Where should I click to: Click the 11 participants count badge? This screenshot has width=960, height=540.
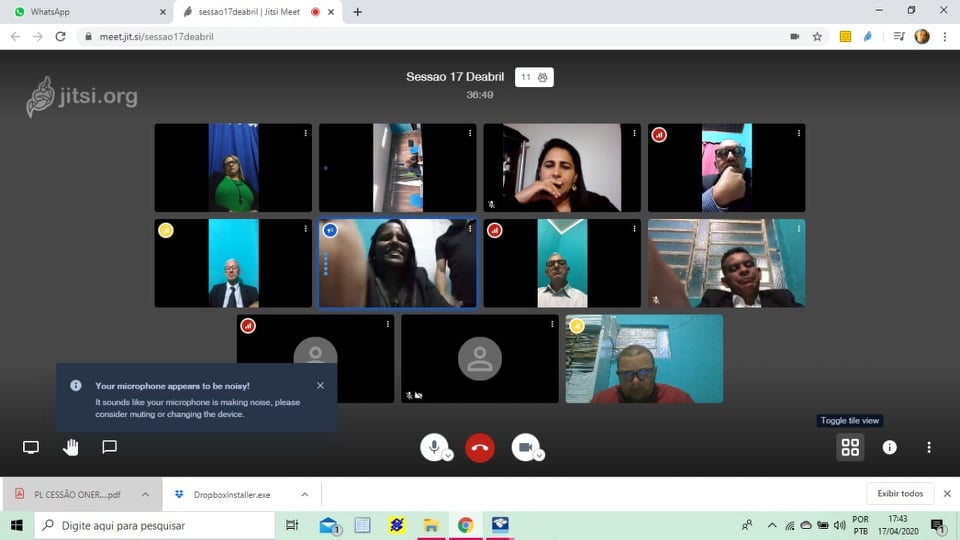[534, 77]
